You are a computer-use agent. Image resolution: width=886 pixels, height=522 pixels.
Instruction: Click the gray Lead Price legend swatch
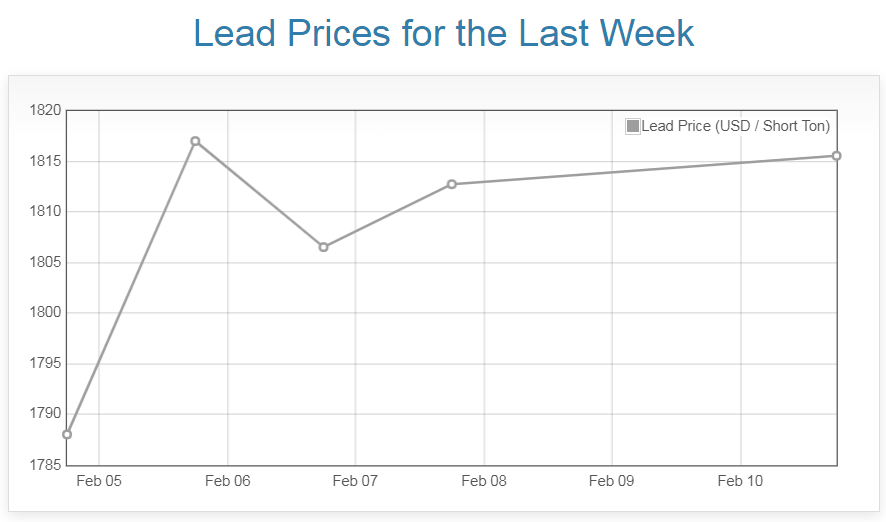coord(633,126)
